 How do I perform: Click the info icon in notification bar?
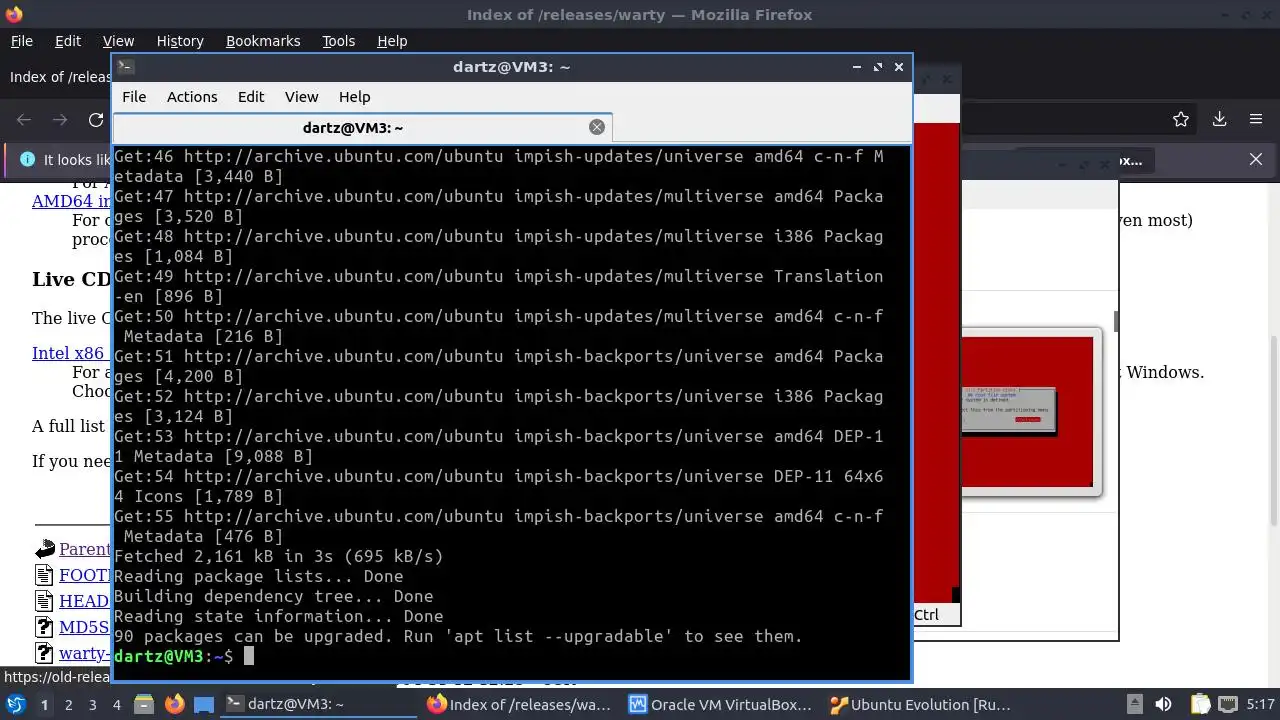(26, 159)
